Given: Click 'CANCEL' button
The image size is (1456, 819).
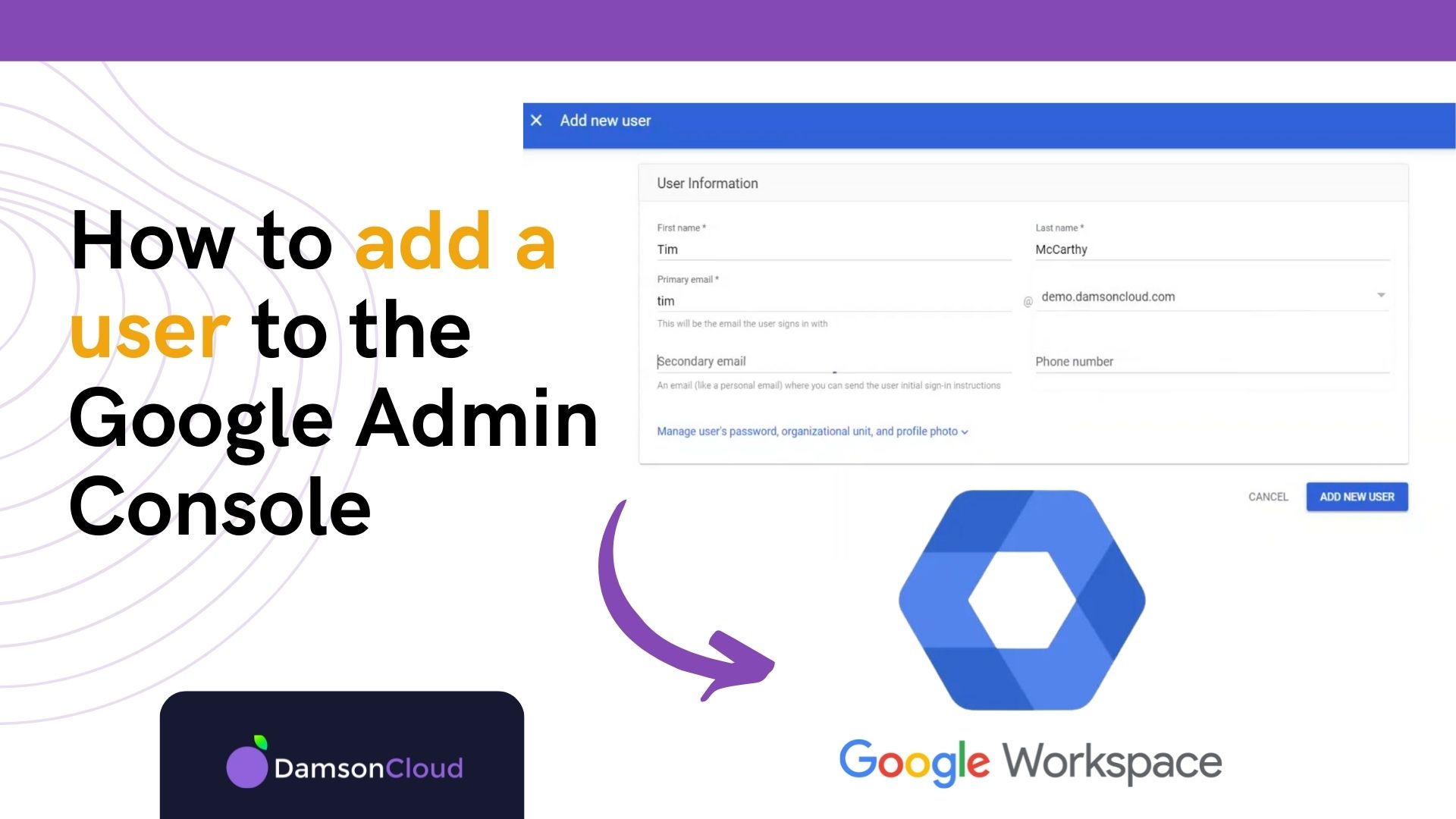Looking at the screenshot, I should click(1269, 496).
